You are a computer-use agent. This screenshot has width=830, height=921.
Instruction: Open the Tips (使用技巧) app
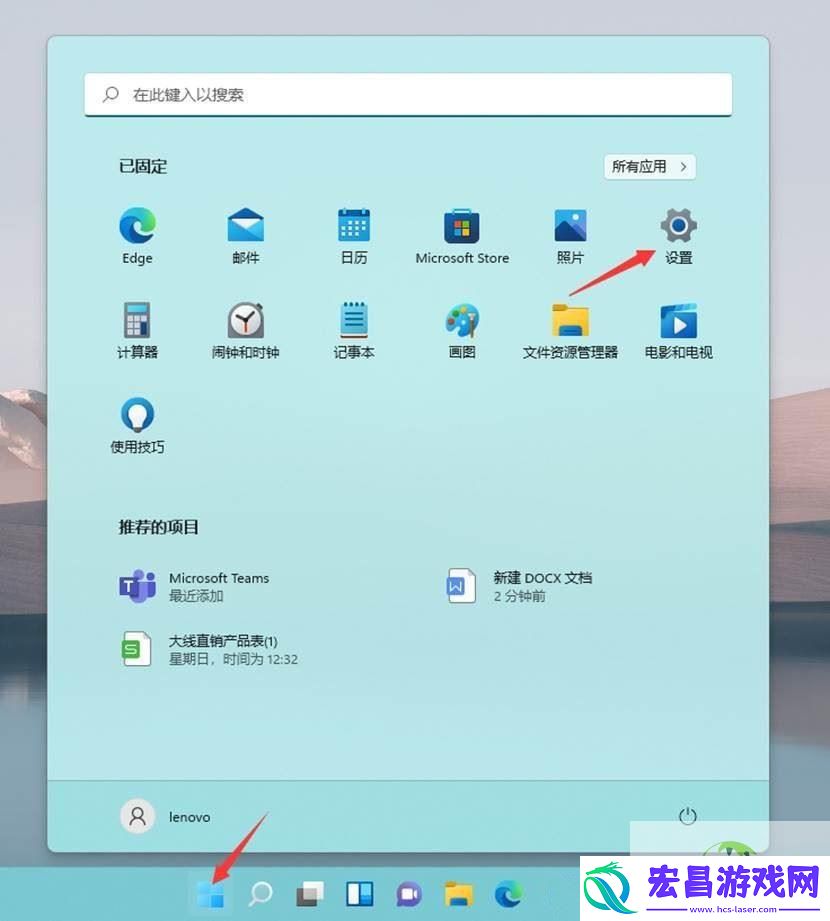click(137, 425)
